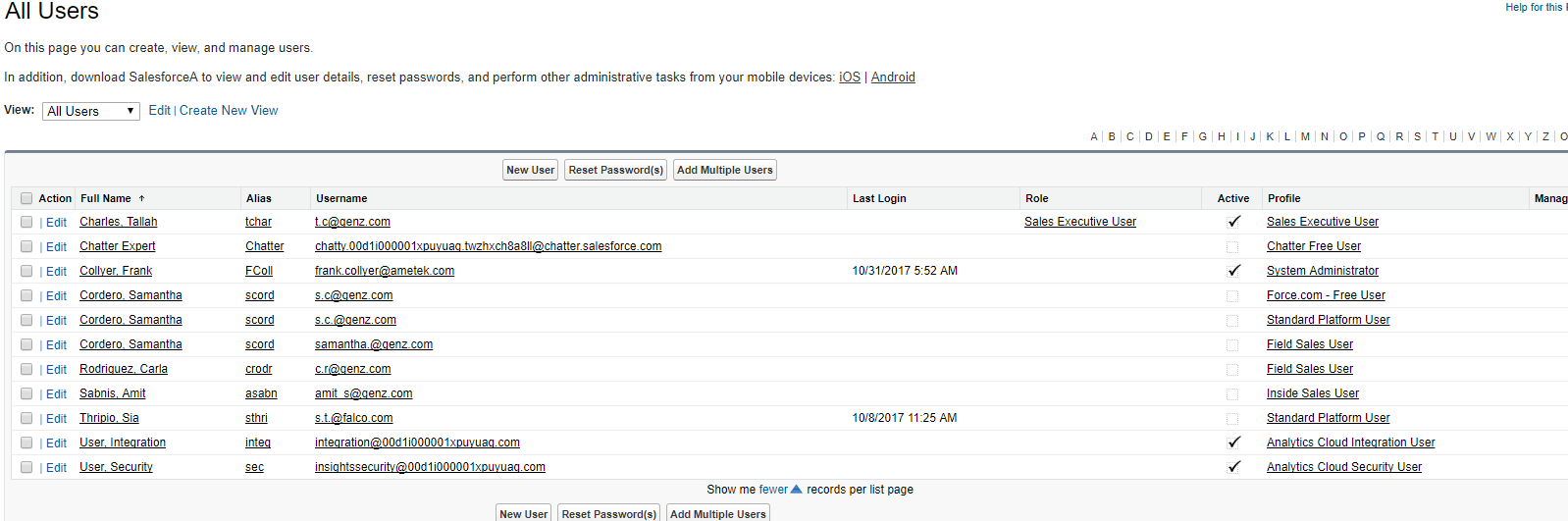This screenshot has height=521, width=1568.
Task: Filter users by letter A
Action: click(1094, 136)
